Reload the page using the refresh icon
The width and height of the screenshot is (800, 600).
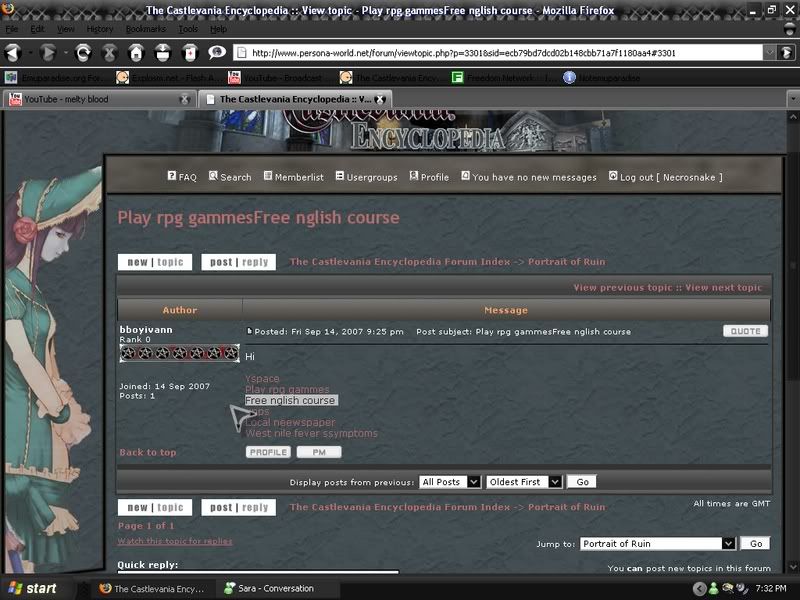pyautogui.click(x=83, y=52)
